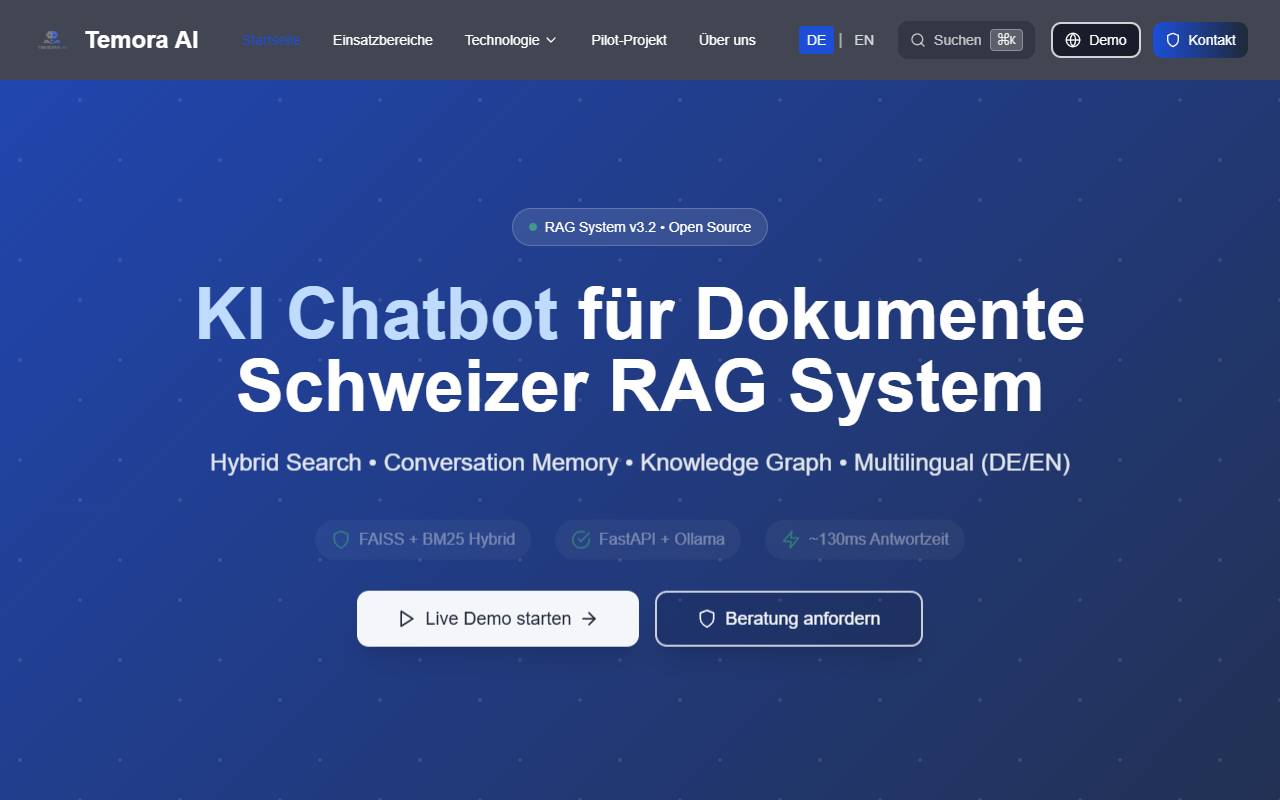Click the FastAPI + Ollama text
Image resolution: width=1280 pixels, height=800 pixels.
tap(662, 540)
